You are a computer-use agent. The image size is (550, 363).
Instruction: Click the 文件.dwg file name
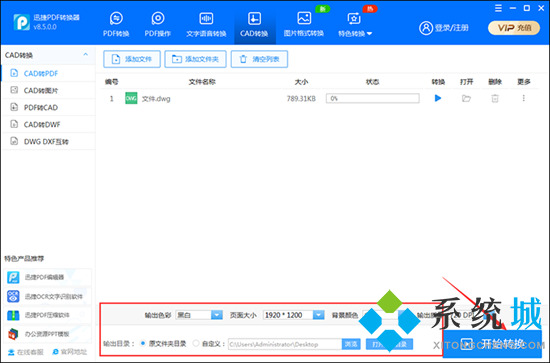156,99
